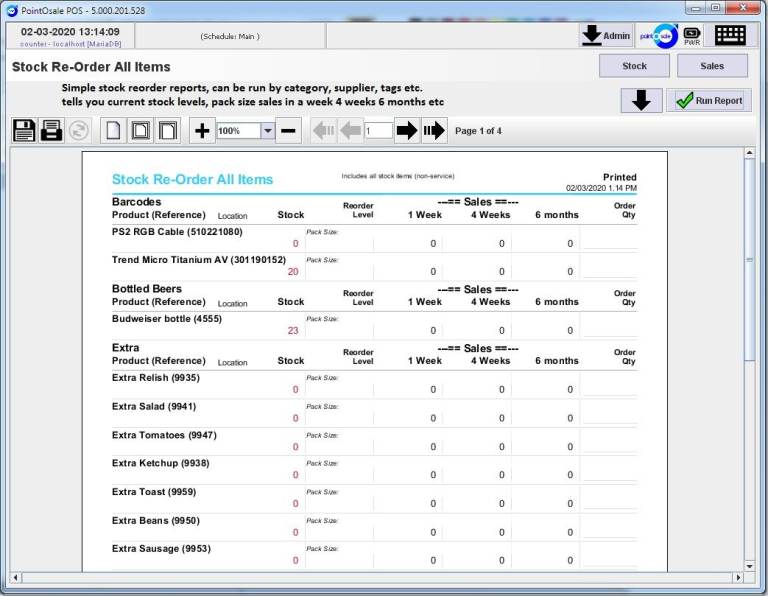Click the Run Report button
The image size is (768, 596).
point(709,100)
